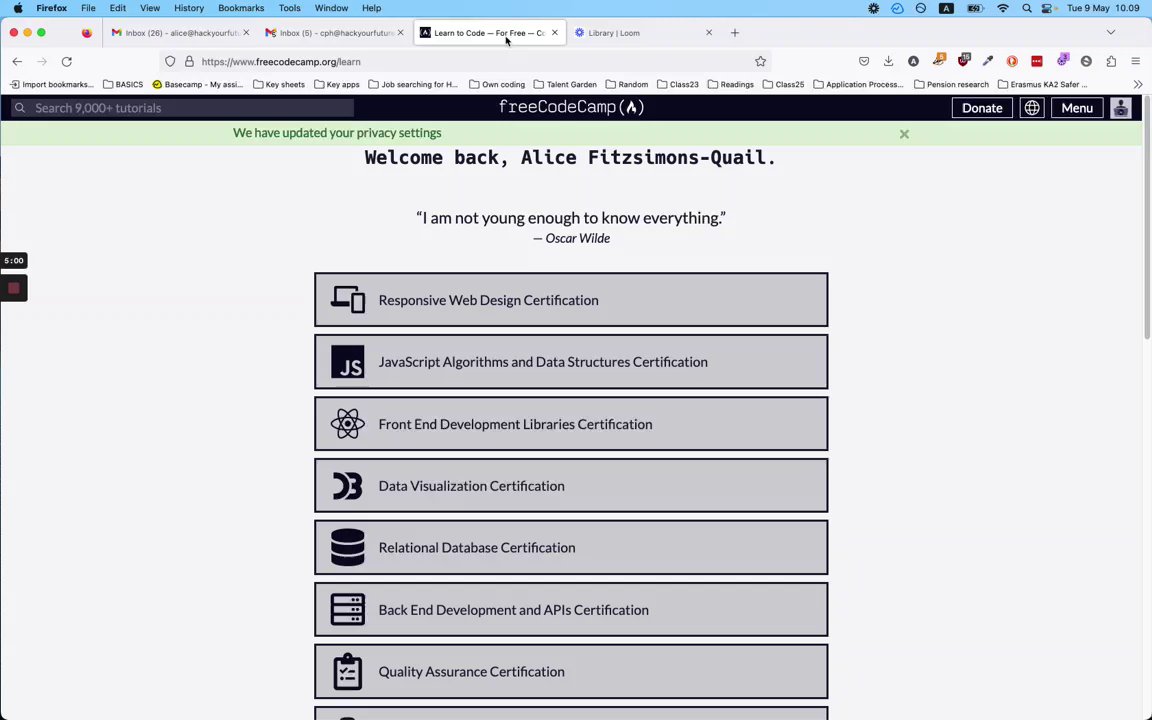Open the Pension research bookmarks folder
This screenshot has height=720, width=1152.
(x=951, y=84)
